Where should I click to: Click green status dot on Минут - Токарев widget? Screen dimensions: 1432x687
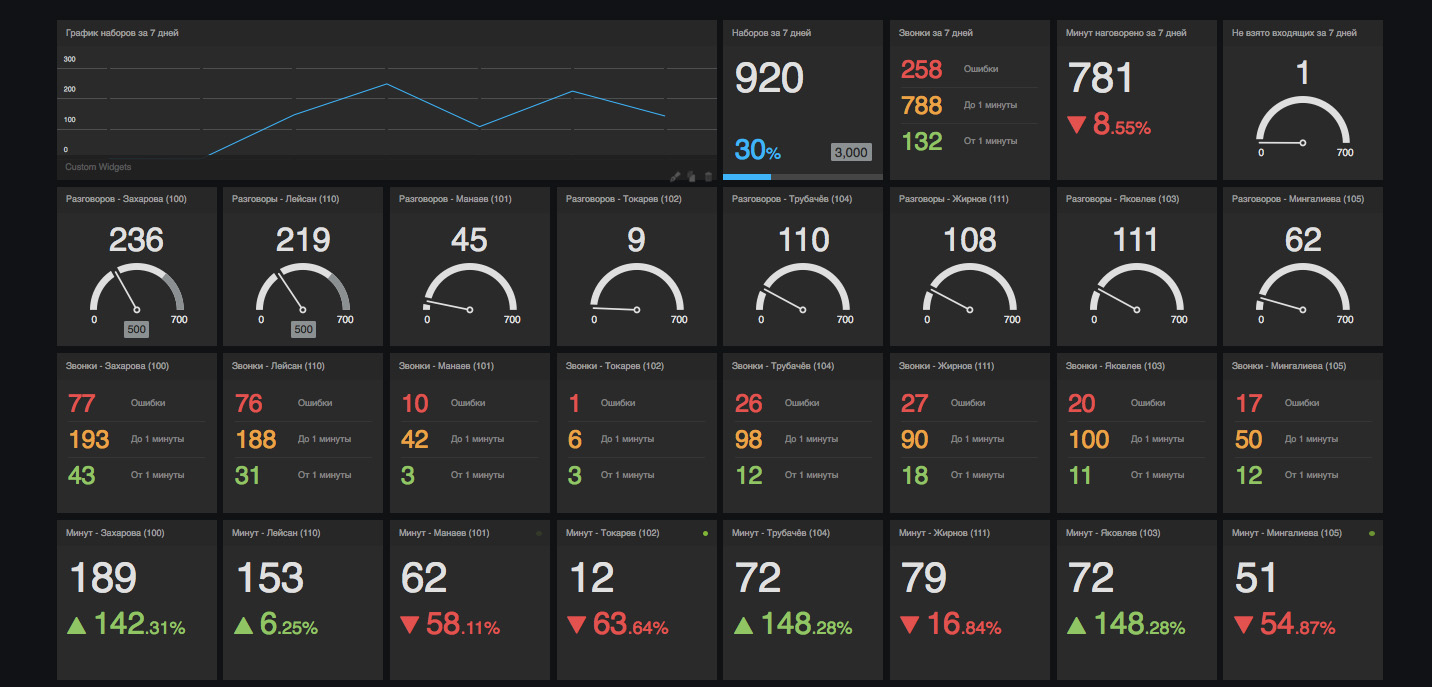click(x=705, y=534)
